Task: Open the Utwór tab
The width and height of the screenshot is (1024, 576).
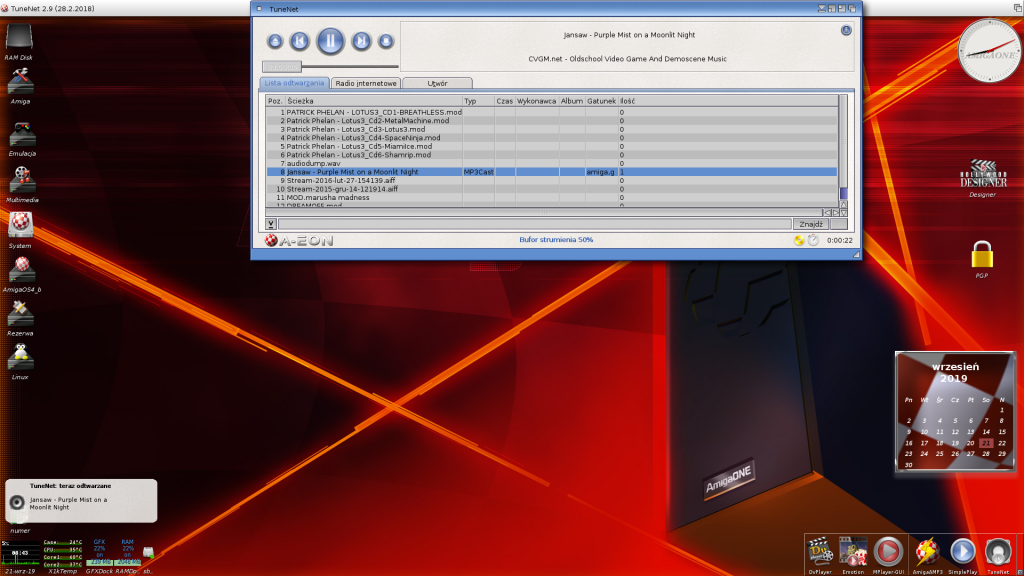Action: 438,83
